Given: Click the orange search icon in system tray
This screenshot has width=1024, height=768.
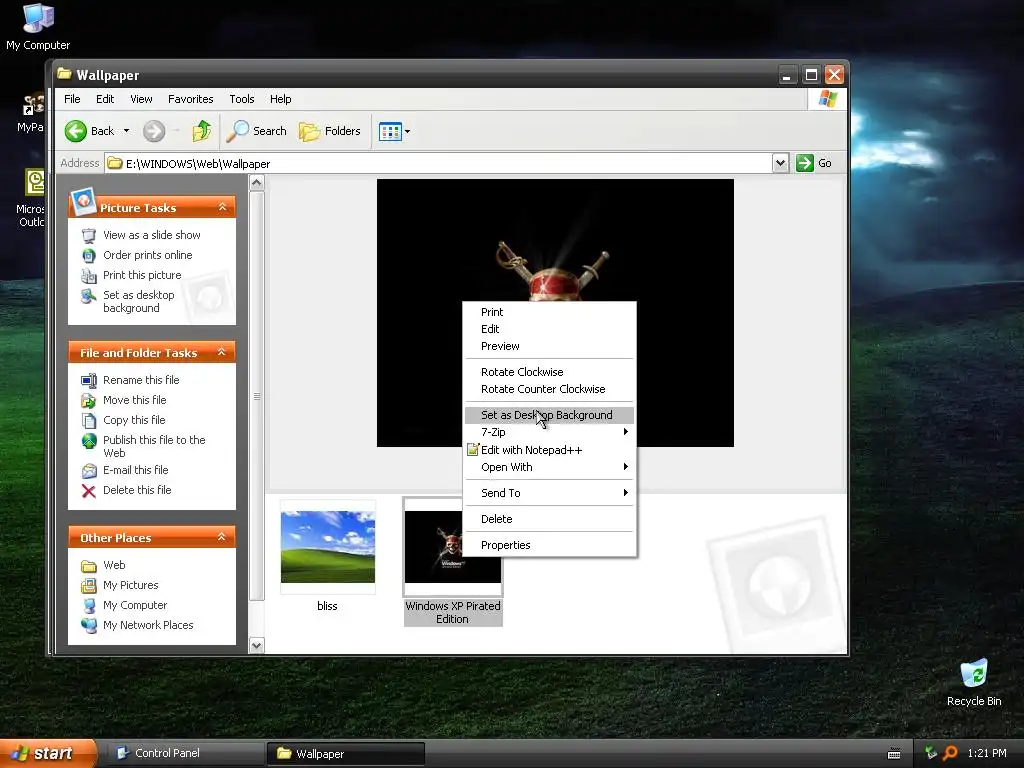Looking at the screenshot, I should point(950,754).
